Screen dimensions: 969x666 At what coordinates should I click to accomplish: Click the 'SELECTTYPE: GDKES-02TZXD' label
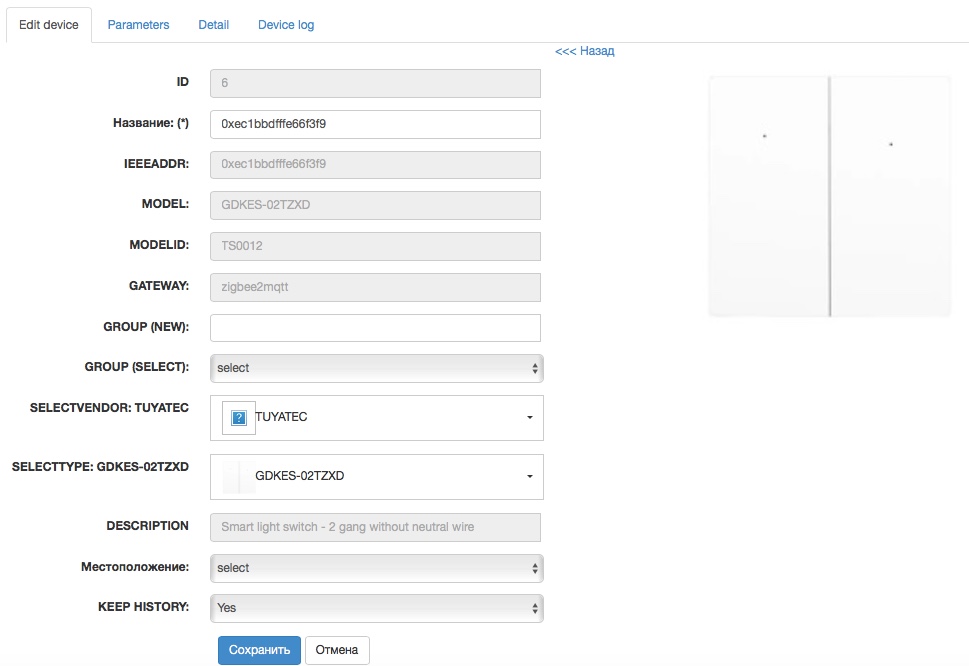pos(100,467)
